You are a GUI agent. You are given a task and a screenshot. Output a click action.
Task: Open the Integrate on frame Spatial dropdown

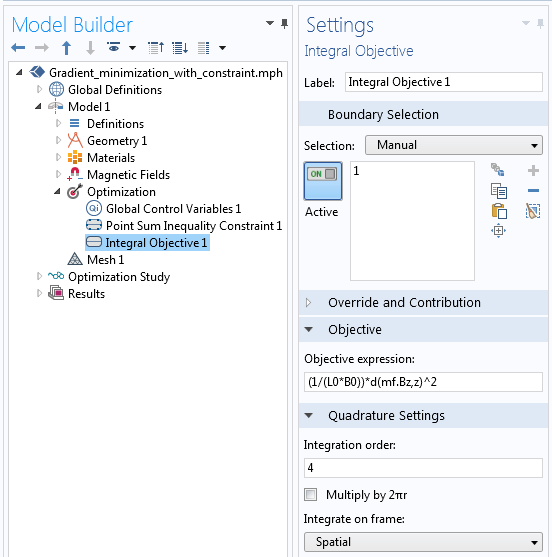click(423, 542)
